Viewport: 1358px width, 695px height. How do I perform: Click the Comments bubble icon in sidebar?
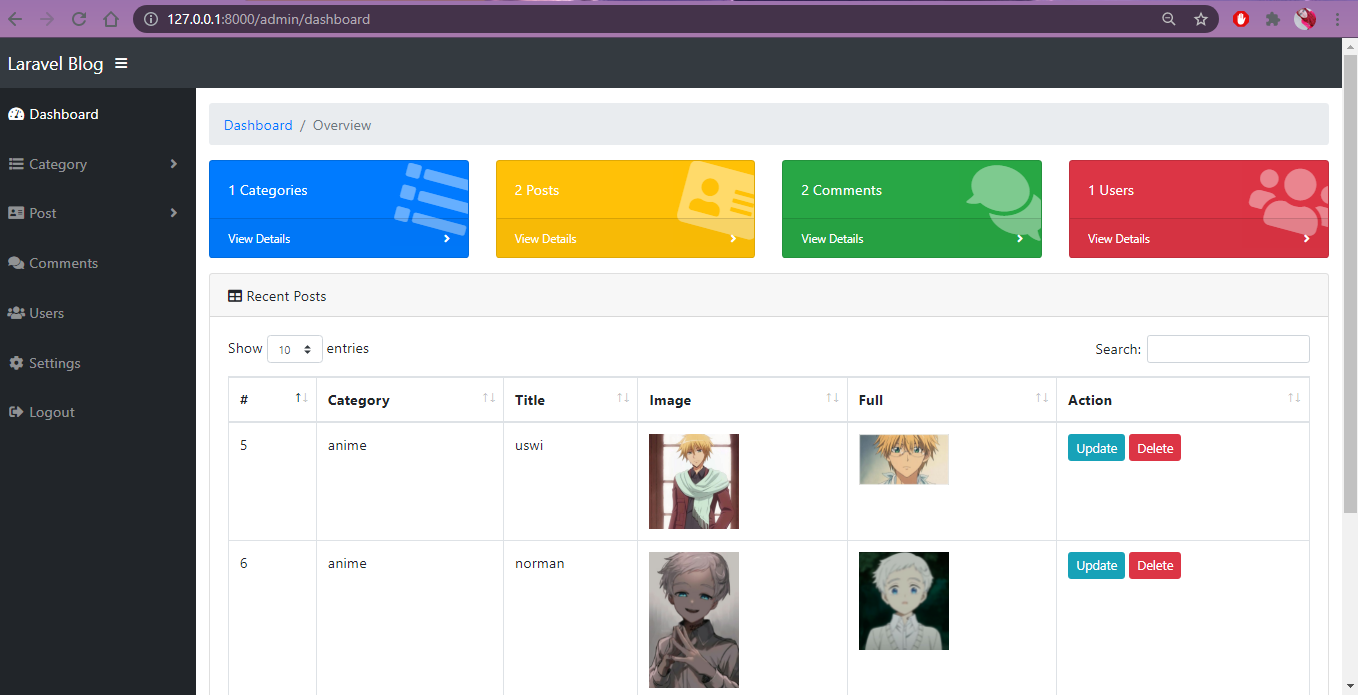pos(16,263)
